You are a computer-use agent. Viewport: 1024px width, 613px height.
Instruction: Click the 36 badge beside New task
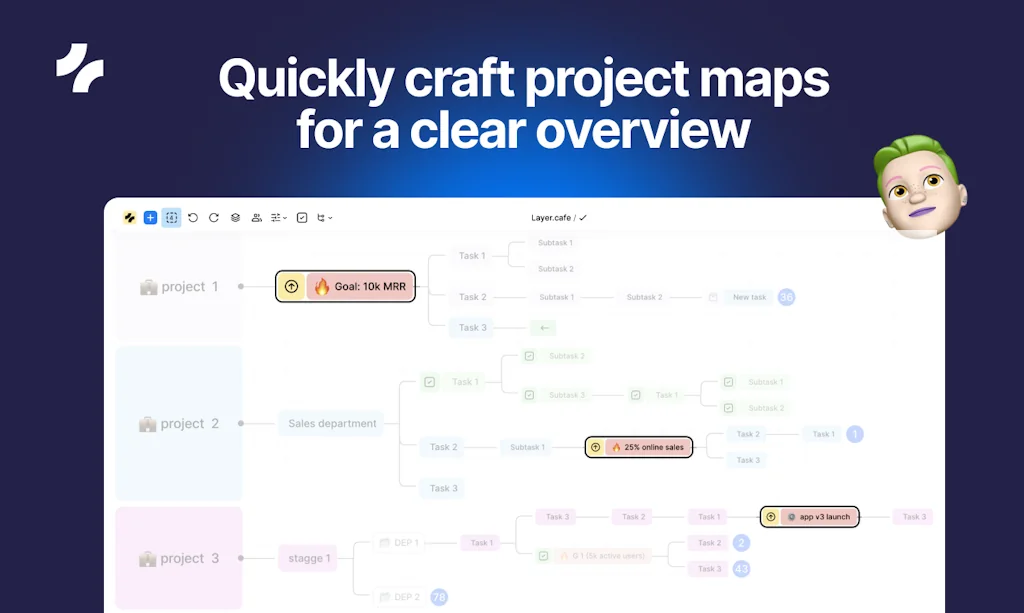[786, 297]
